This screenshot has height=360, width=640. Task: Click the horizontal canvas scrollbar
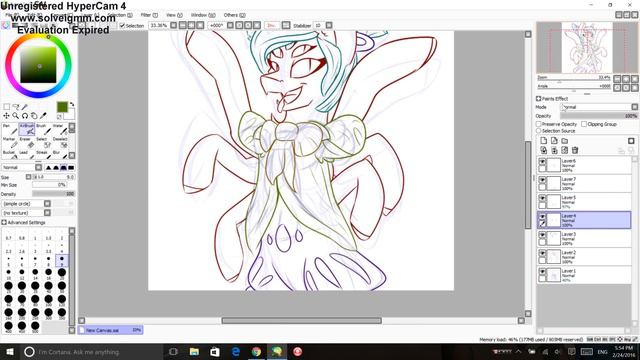click(301, 321)
